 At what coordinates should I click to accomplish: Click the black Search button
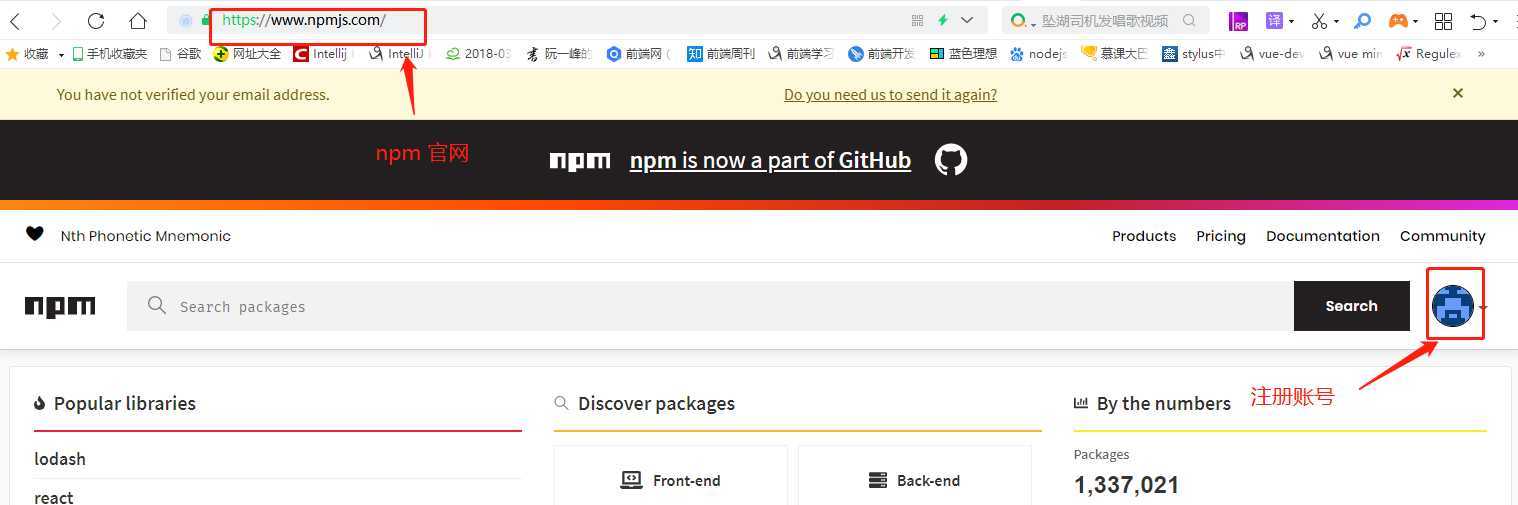coord(1351,306)
